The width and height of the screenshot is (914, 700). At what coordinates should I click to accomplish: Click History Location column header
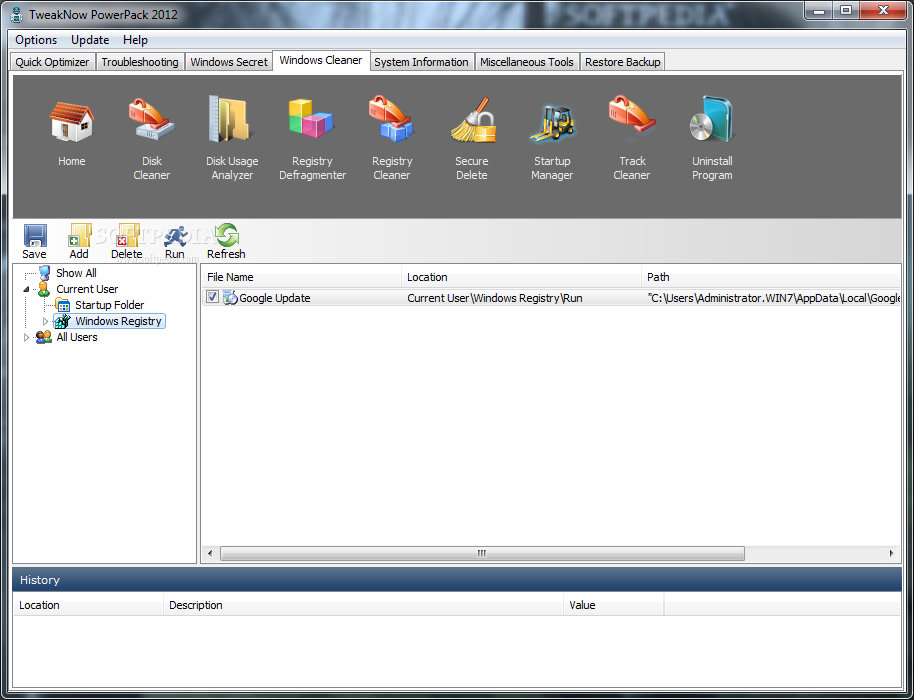(89, 605)
